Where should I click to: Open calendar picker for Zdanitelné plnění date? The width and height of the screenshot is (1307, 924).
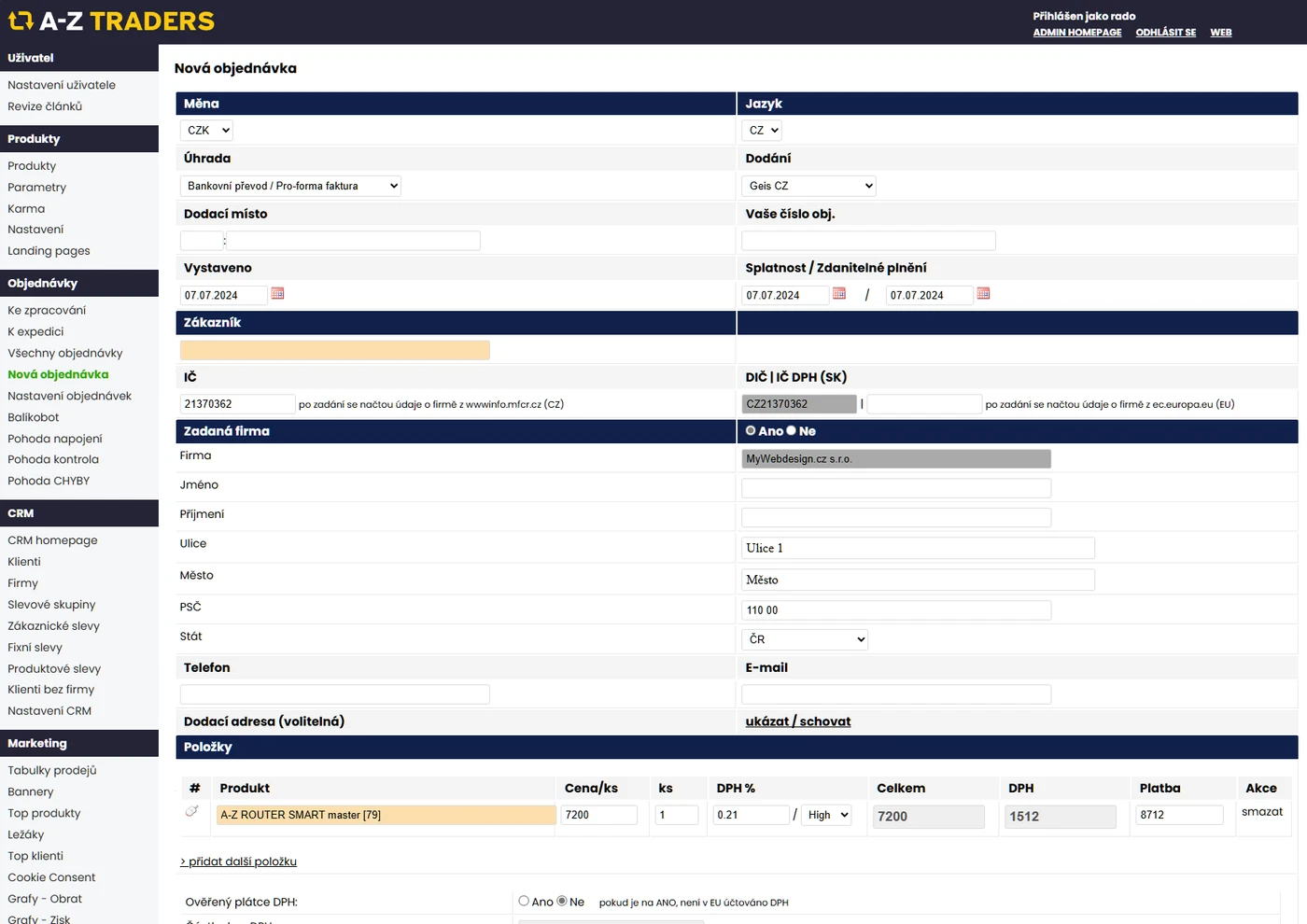coord(983,294)
